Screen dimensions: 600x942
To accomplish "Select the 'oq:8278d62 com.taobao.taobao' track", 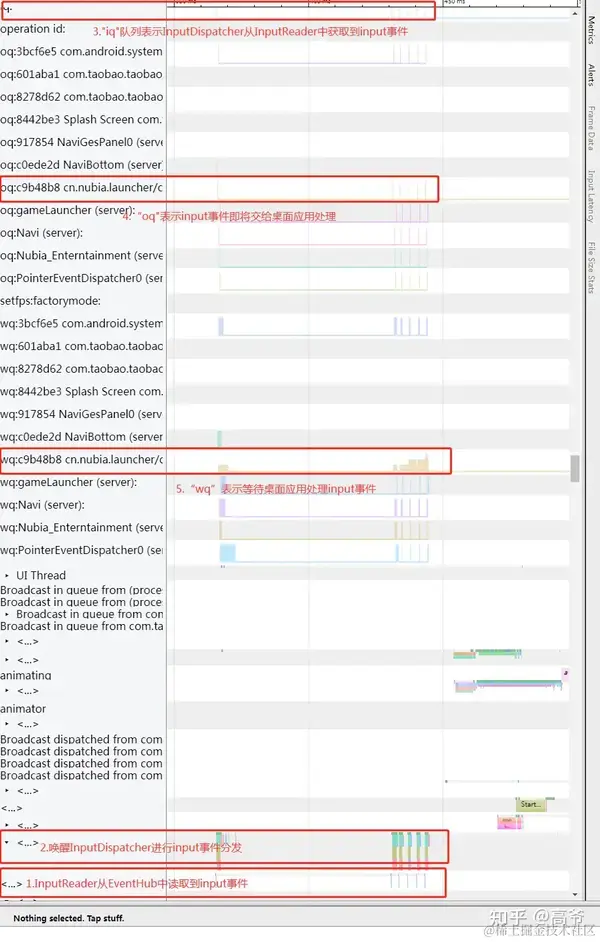I will click(x=82, y=97).
